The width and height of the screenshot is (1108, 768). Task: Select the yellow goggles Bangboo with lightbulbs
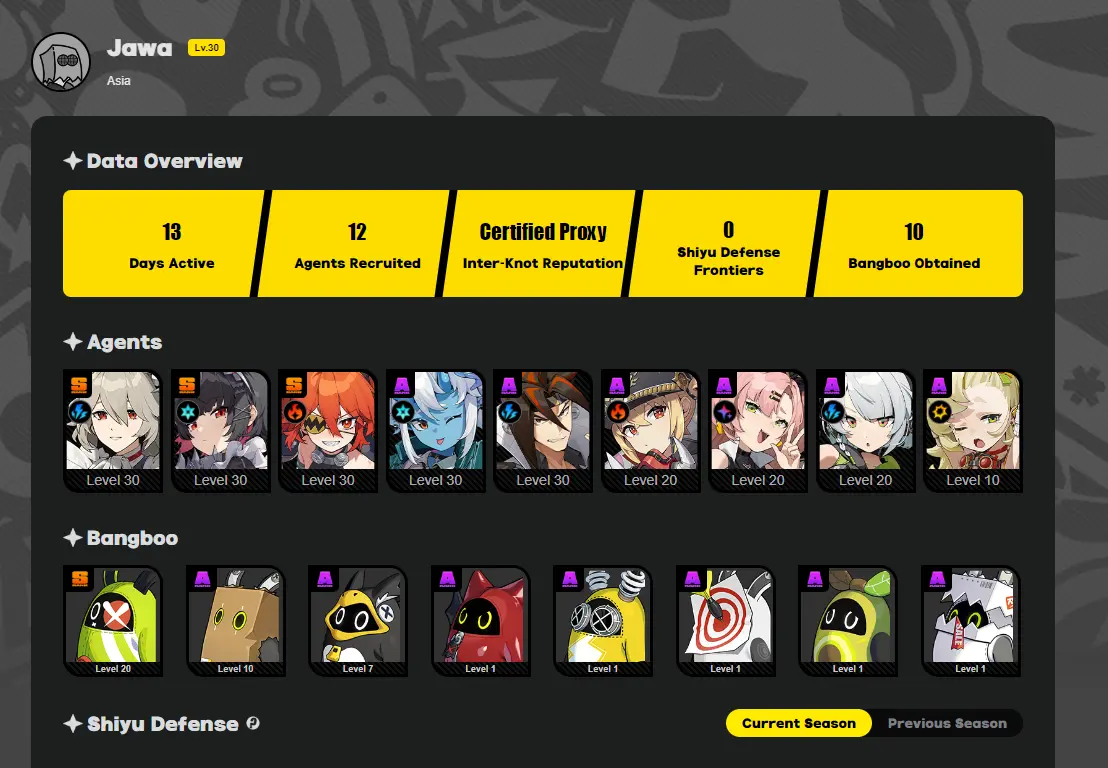pyautogui.click(x=603, y=621)
